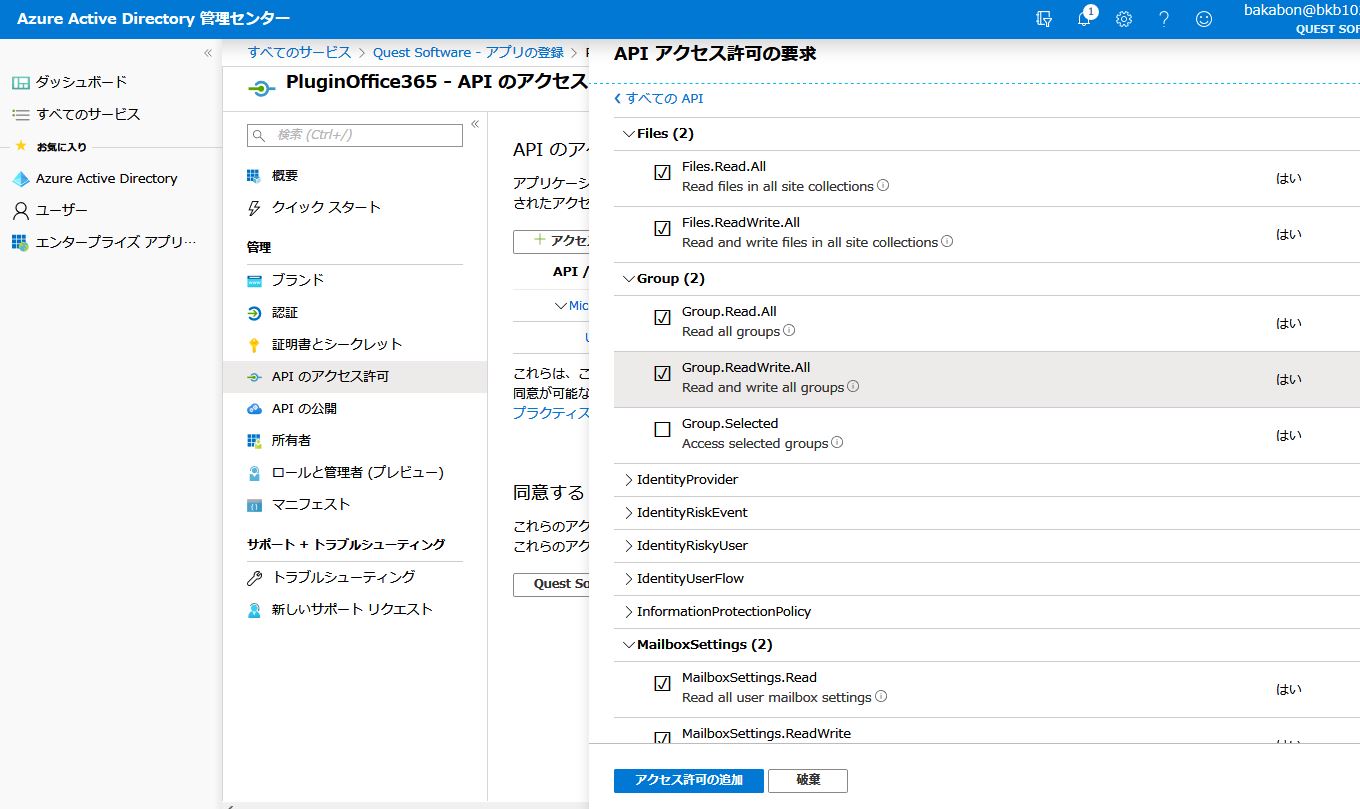Open the feedback smiley icon
Screen dimensions: 1360x809
coord(1204,19)
